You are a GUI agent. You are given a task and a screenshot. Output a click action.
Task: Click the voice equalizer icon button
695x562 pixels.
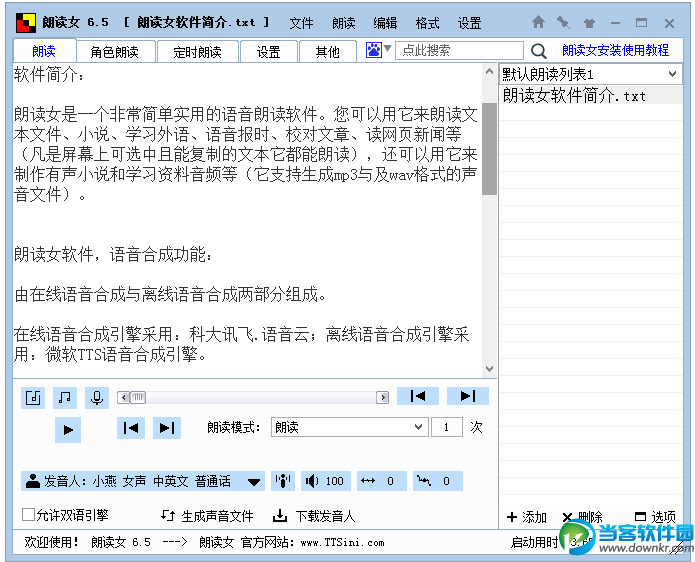click(283, 481)
